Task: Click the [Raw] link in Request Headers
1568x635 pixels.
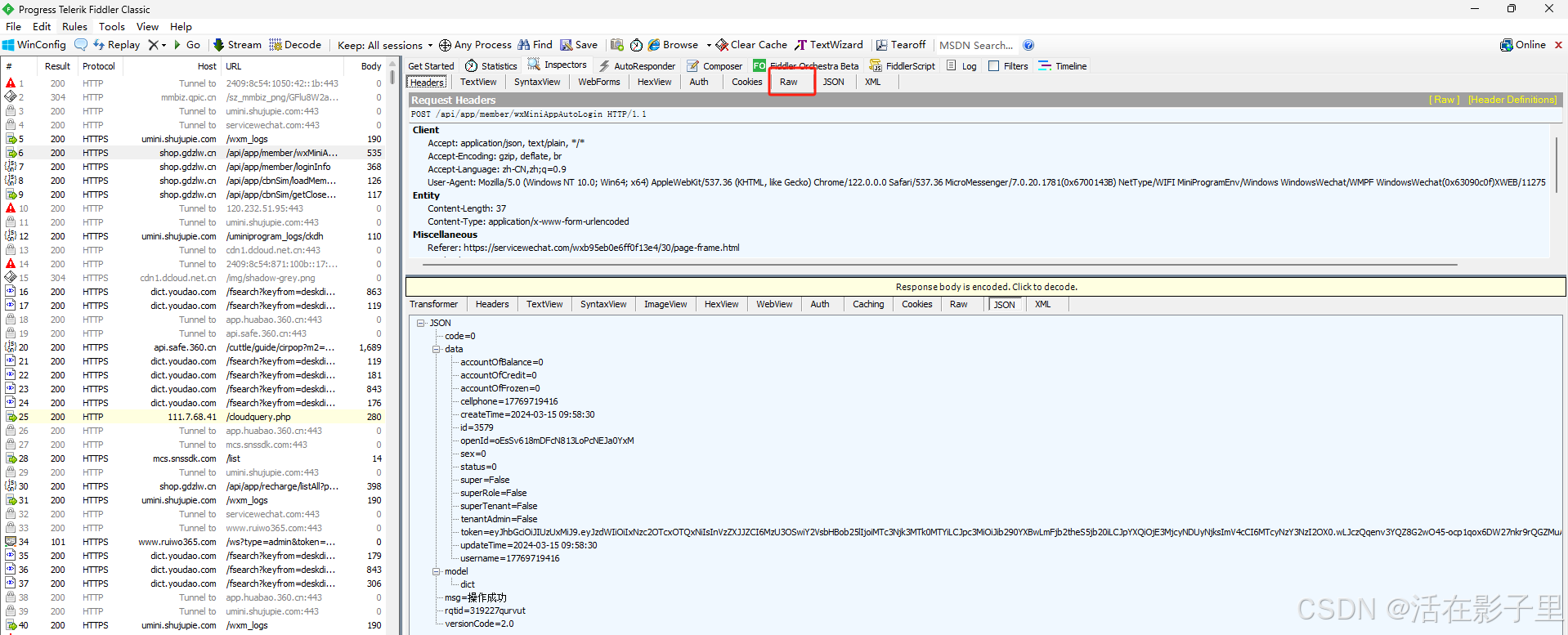Action: click(x=1445, y=100)
